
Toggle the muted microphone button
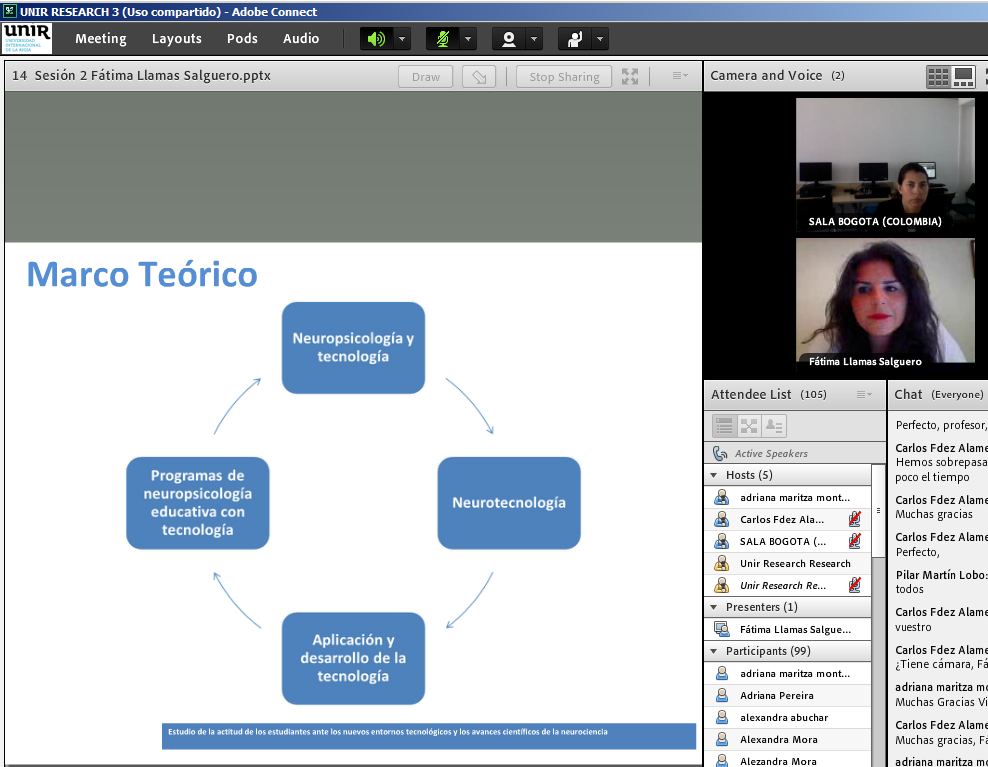[442, 39]
